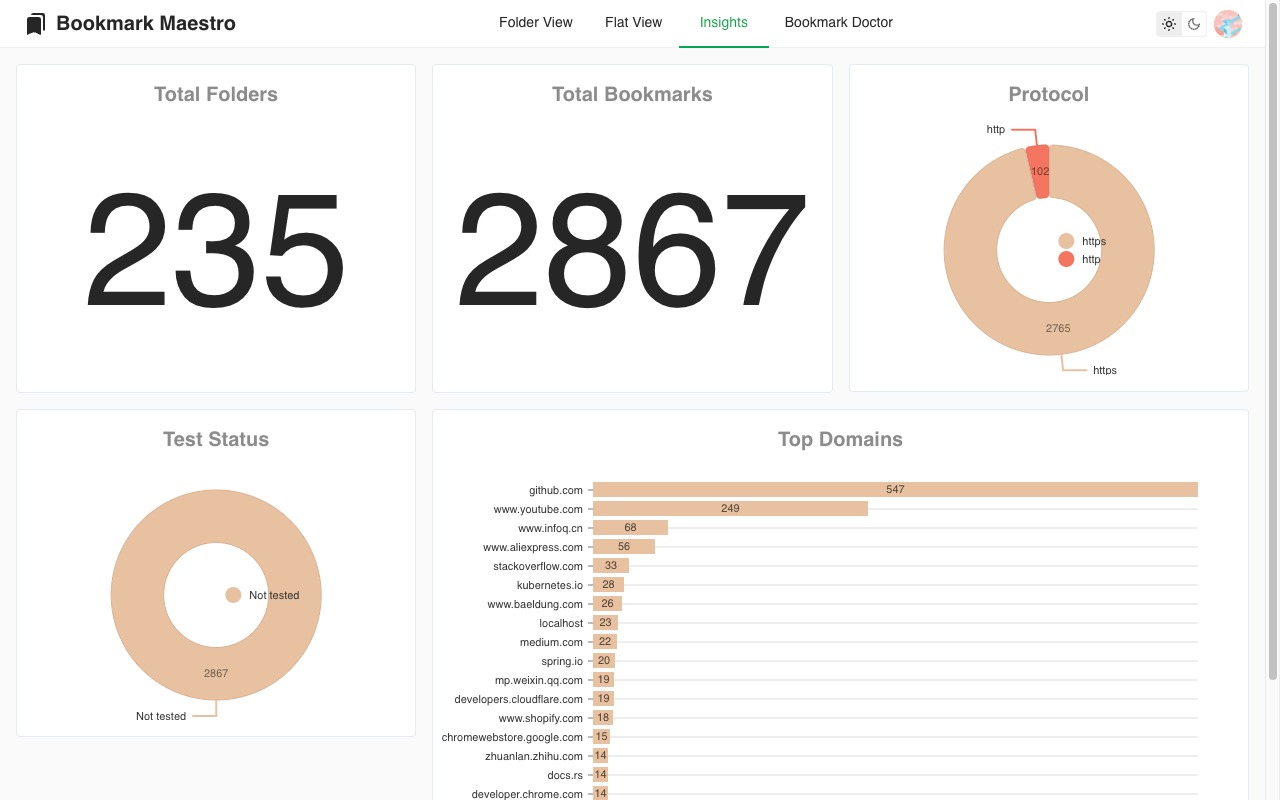Viewport: 1280px width, 800px height.
Task: Click the www.baeldung.com axis label
Action: click(535, 604)
